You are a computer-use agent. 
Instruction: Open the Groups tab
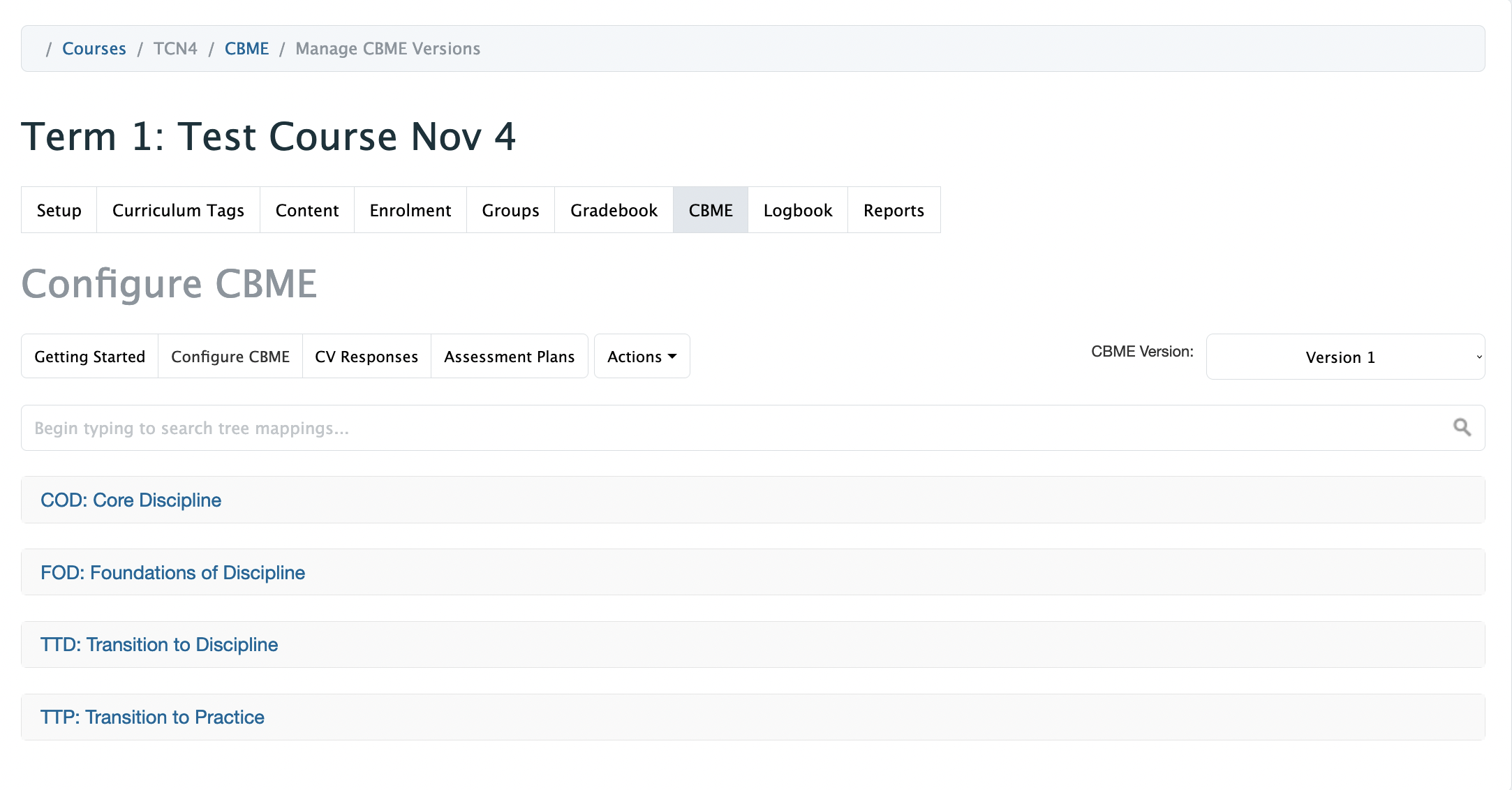tap(510, 210)
